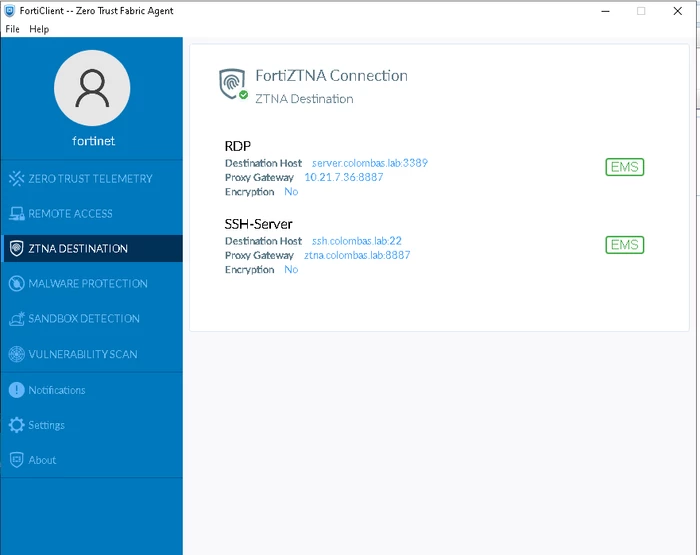Click the EMS badge for SSH-Server
The width and height of the screenshot is (700, 555).
[625, 245]
